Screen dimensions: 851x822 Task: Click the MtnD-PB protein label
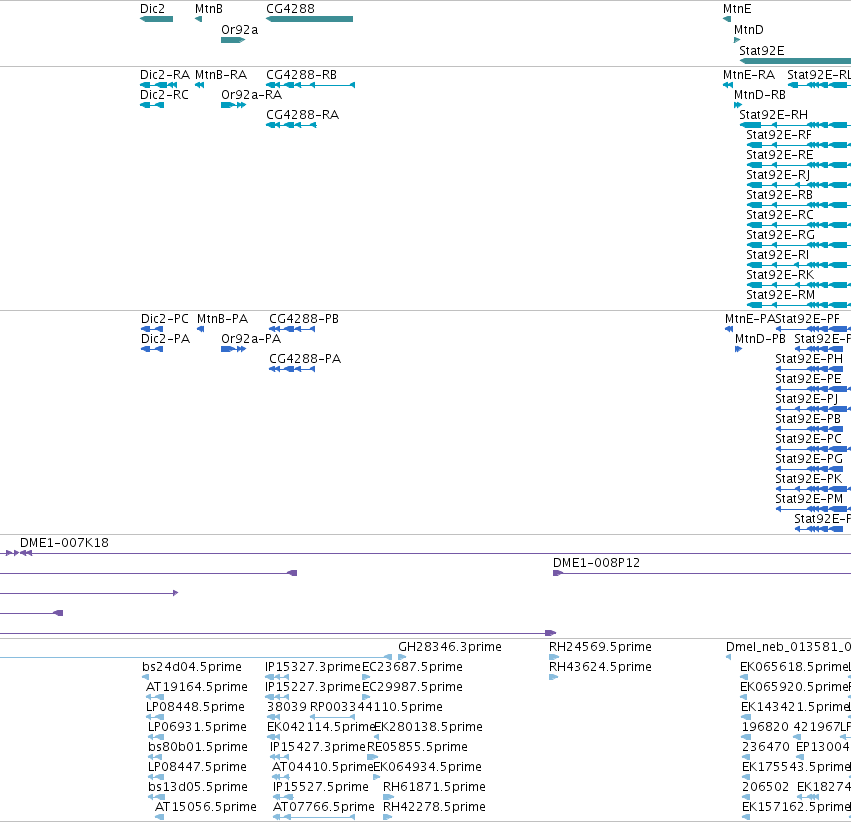[760, 339]
